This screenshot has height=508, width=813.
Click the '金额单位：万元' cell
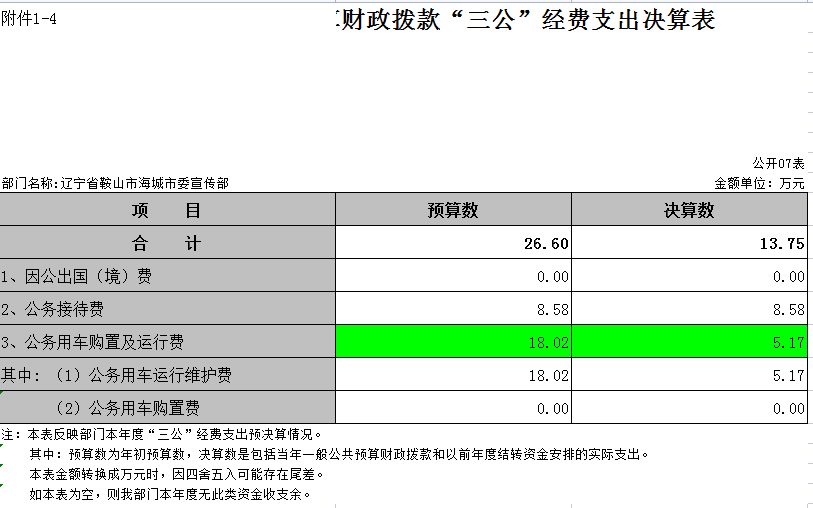tap(759, 183)
